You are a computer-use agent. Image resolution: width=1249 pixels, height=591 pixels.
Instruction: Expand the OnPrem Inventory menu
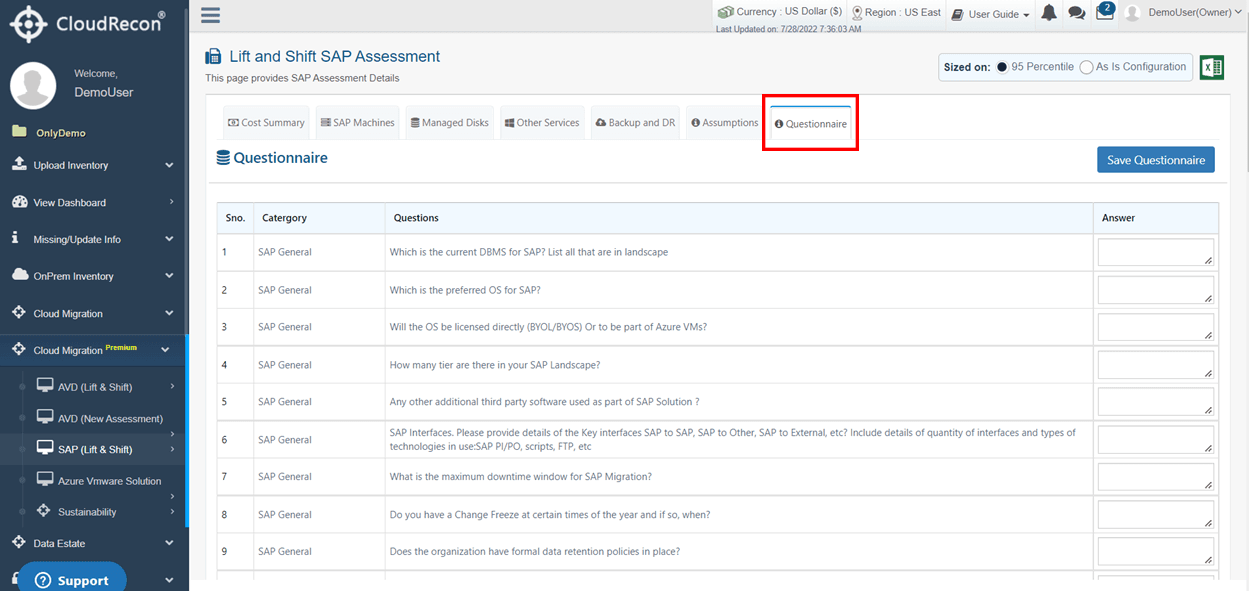coord(94,276)
